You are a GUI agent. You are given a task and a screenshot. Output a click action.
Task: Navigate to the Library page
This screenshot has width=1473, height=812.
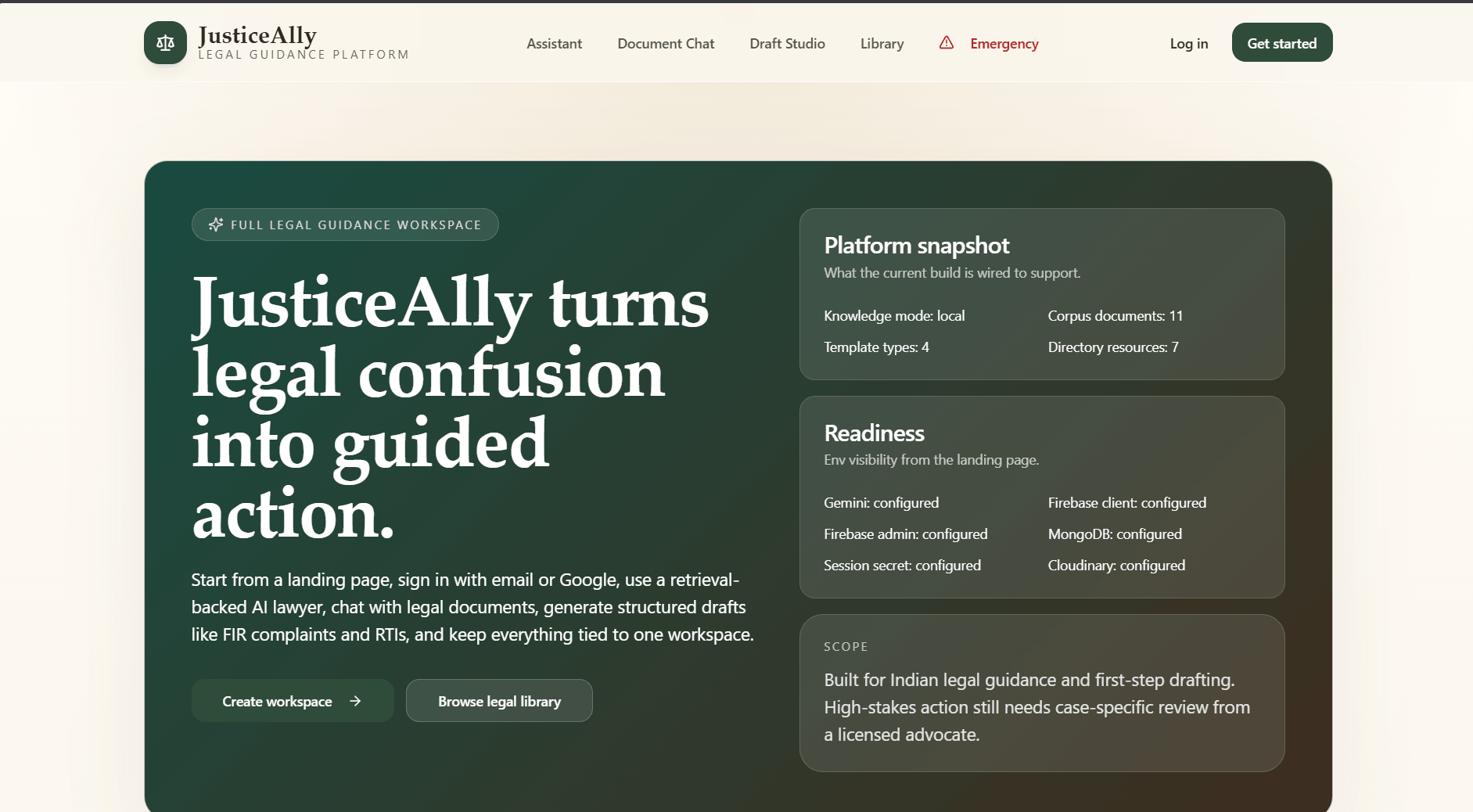click(882, 44)
